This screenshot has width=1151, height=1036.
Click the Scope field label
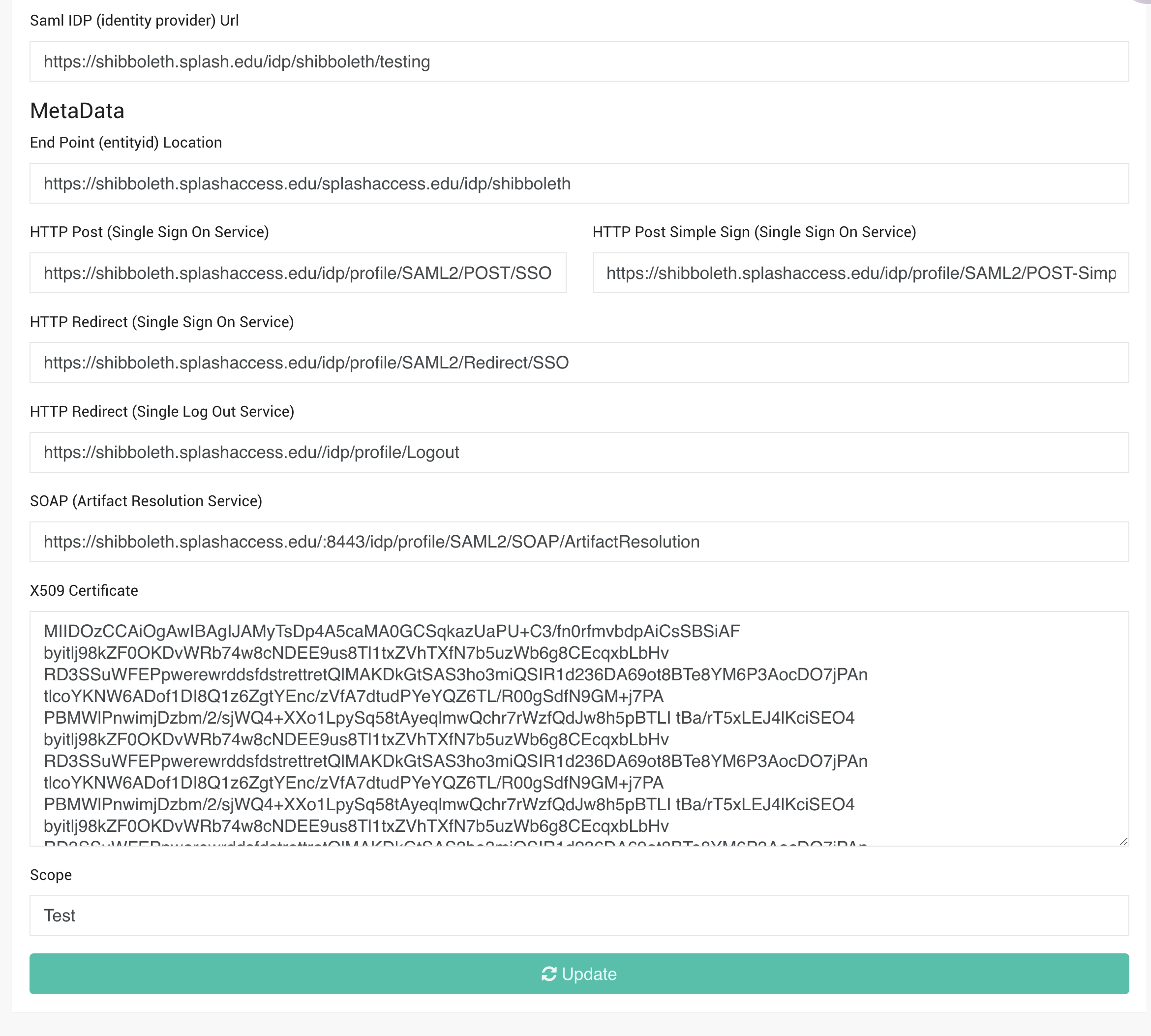pyautogui.click(x=51, y=875)
